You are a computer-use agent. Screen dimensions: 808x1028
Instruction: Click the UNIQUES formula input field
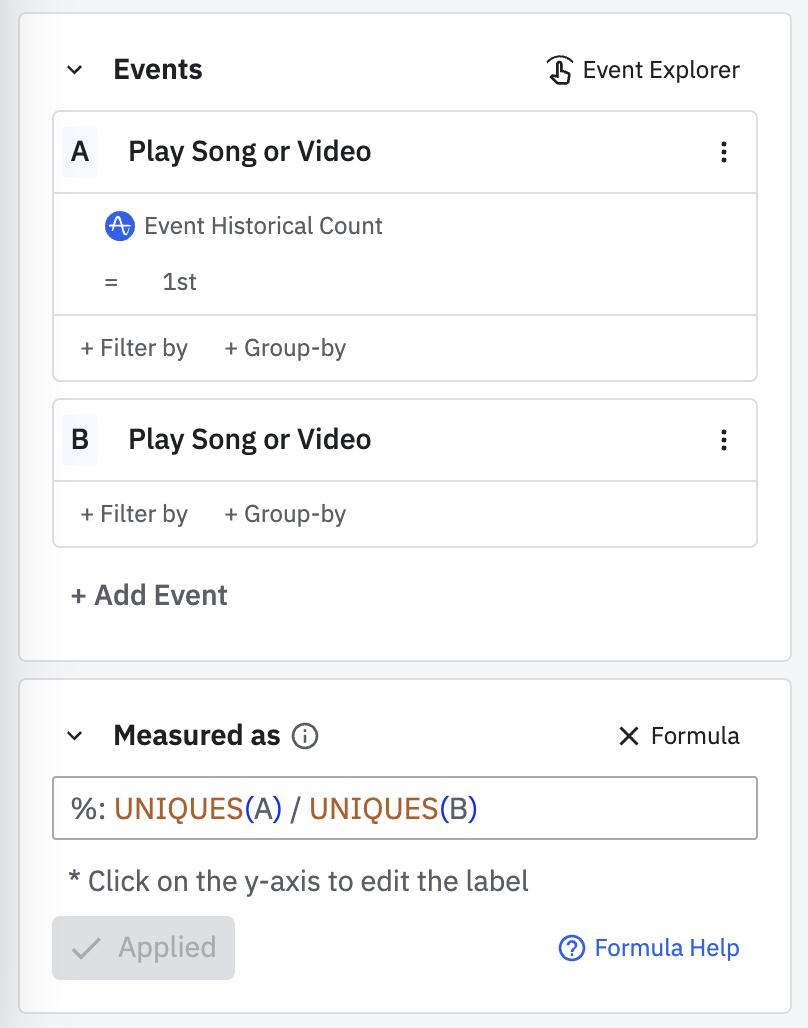click(404, 808)
